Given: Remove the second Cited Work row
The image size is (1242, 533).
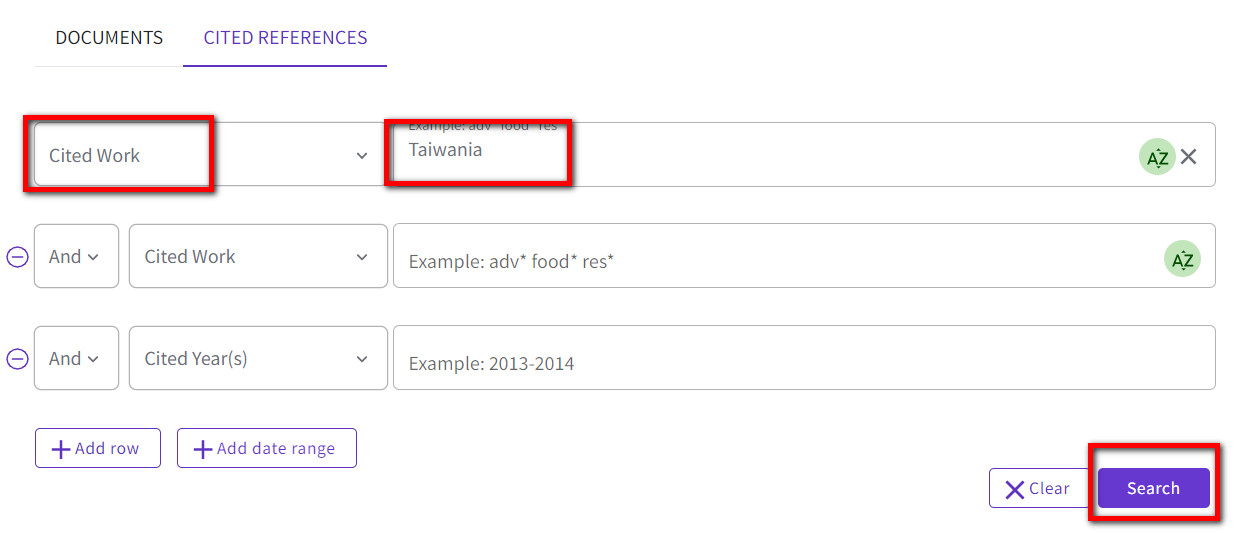Looking at the screenshot, I should tap(17, 256).
